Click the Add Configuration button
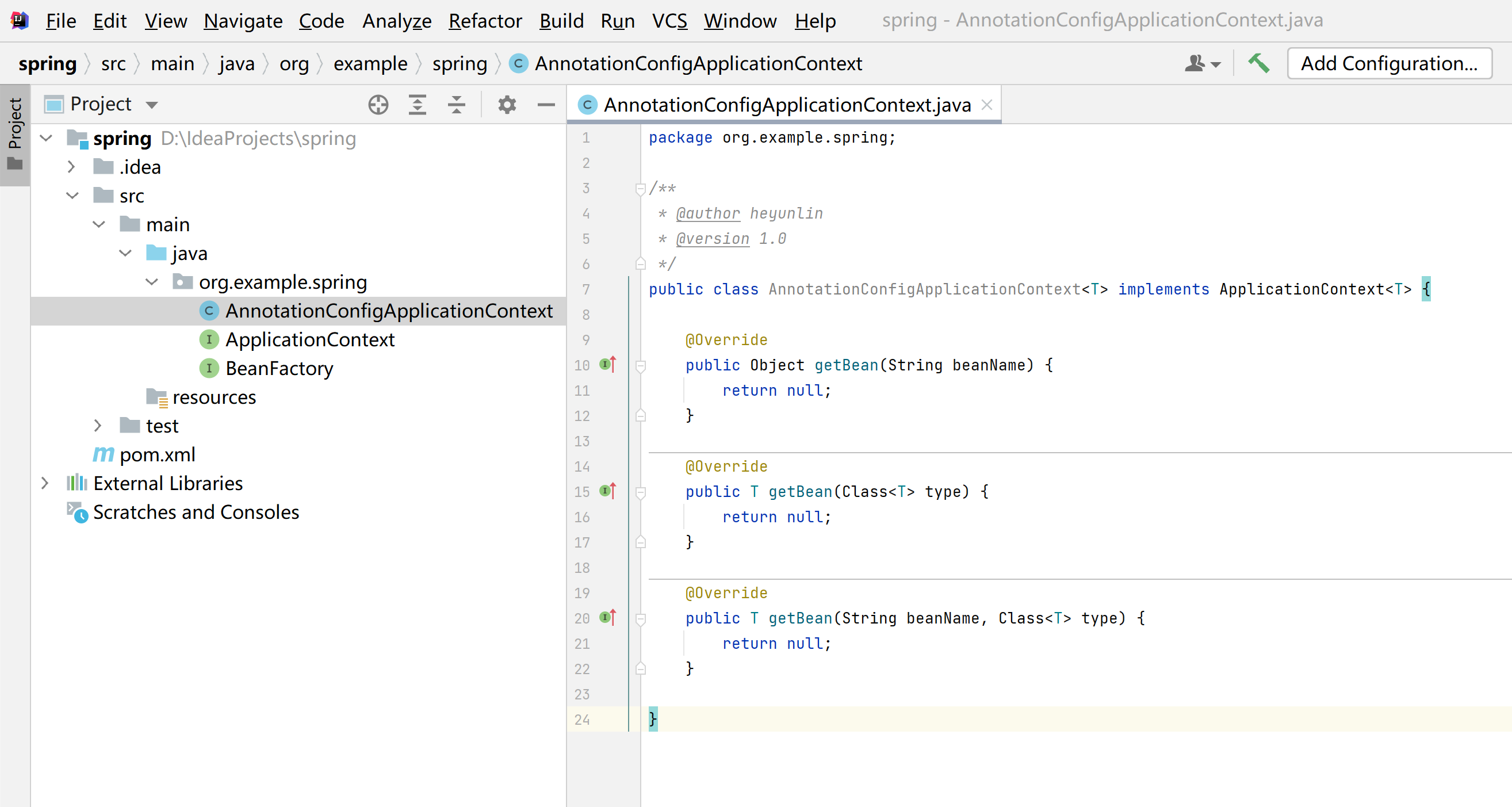Screen dimensions: 1512x807 tap(1389, 63)
